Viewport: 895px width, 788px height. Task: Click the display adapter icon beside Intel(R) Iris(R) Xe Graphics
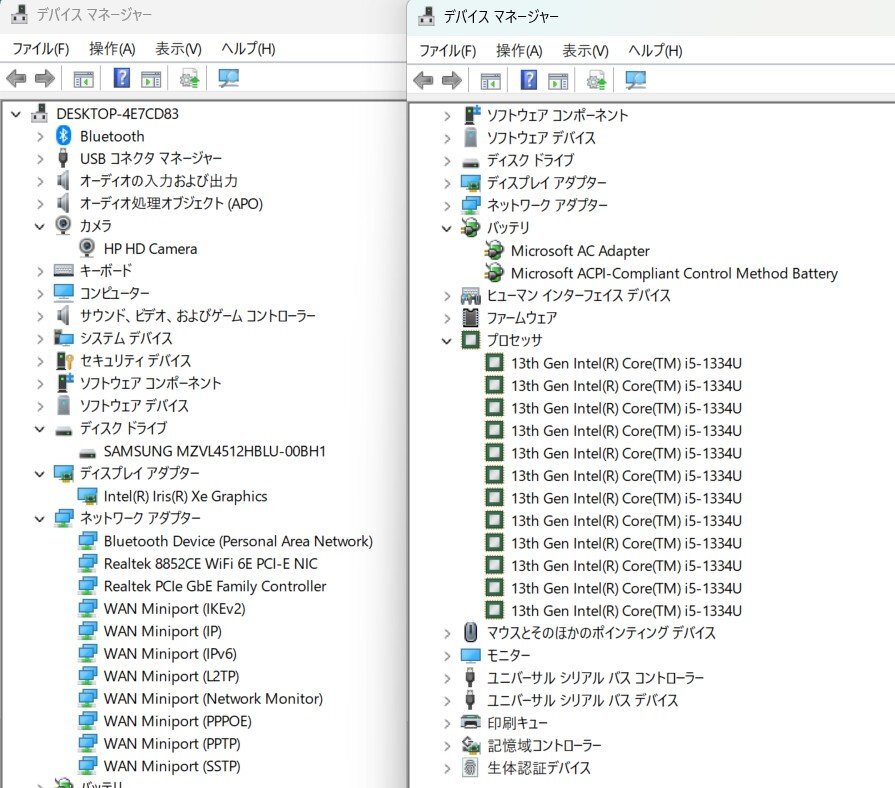coord(87,496)
